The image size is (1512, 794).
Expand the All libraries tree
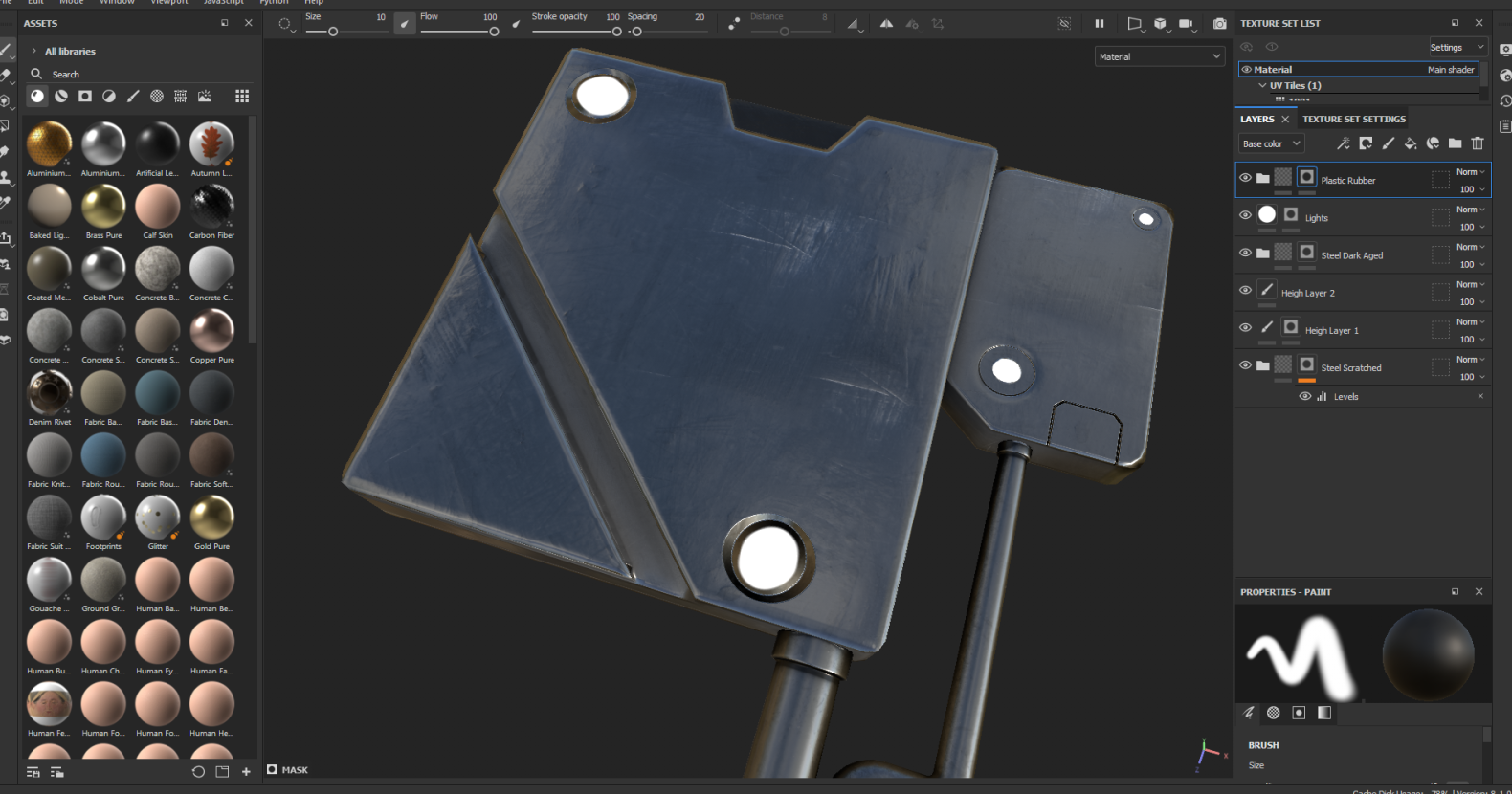pyautogui.click(x=34, y=51)
